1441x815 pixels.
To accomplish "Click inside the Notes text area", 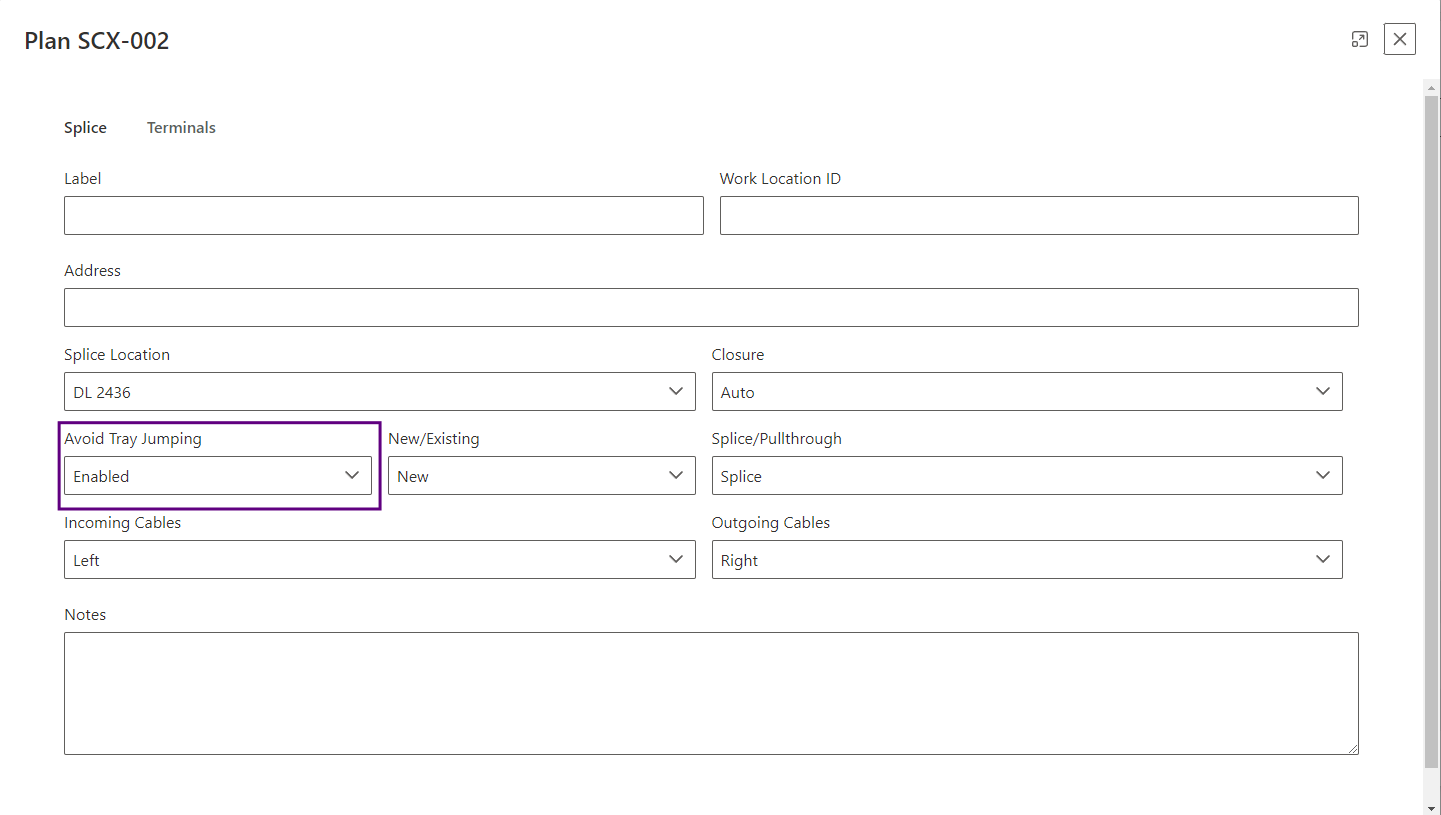I will [x=711, y=693].
